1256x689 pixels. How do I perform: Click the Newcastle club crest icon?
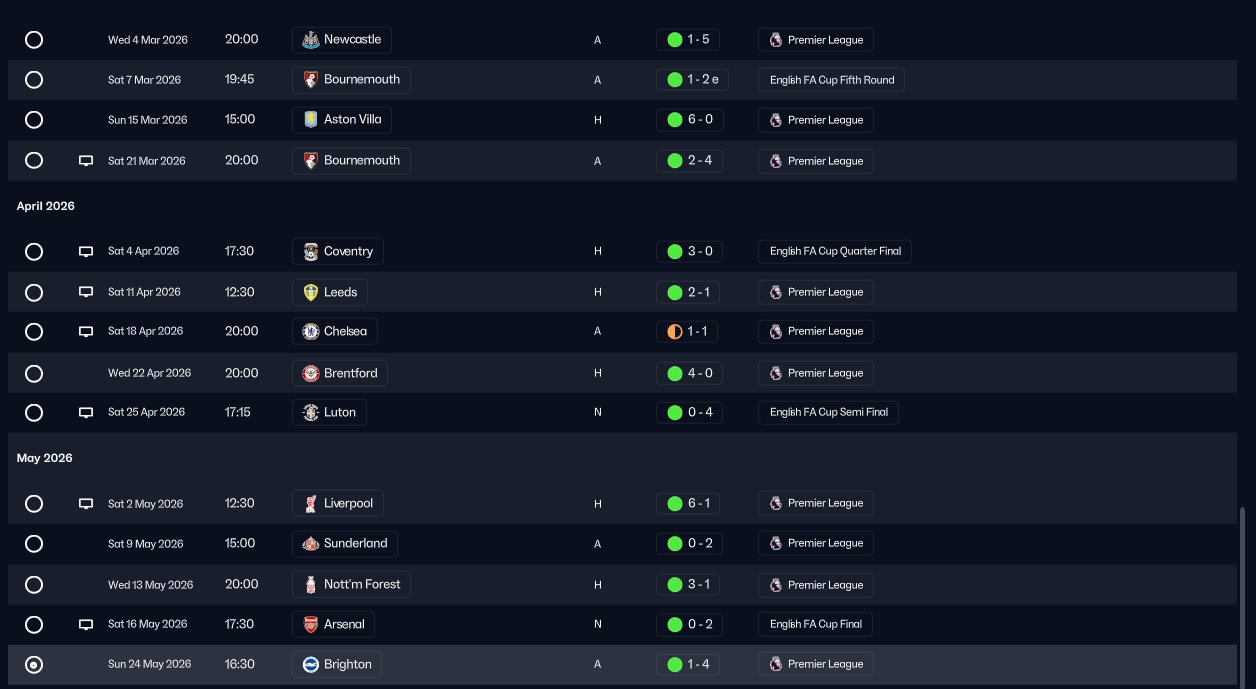[x=310, y=40]
